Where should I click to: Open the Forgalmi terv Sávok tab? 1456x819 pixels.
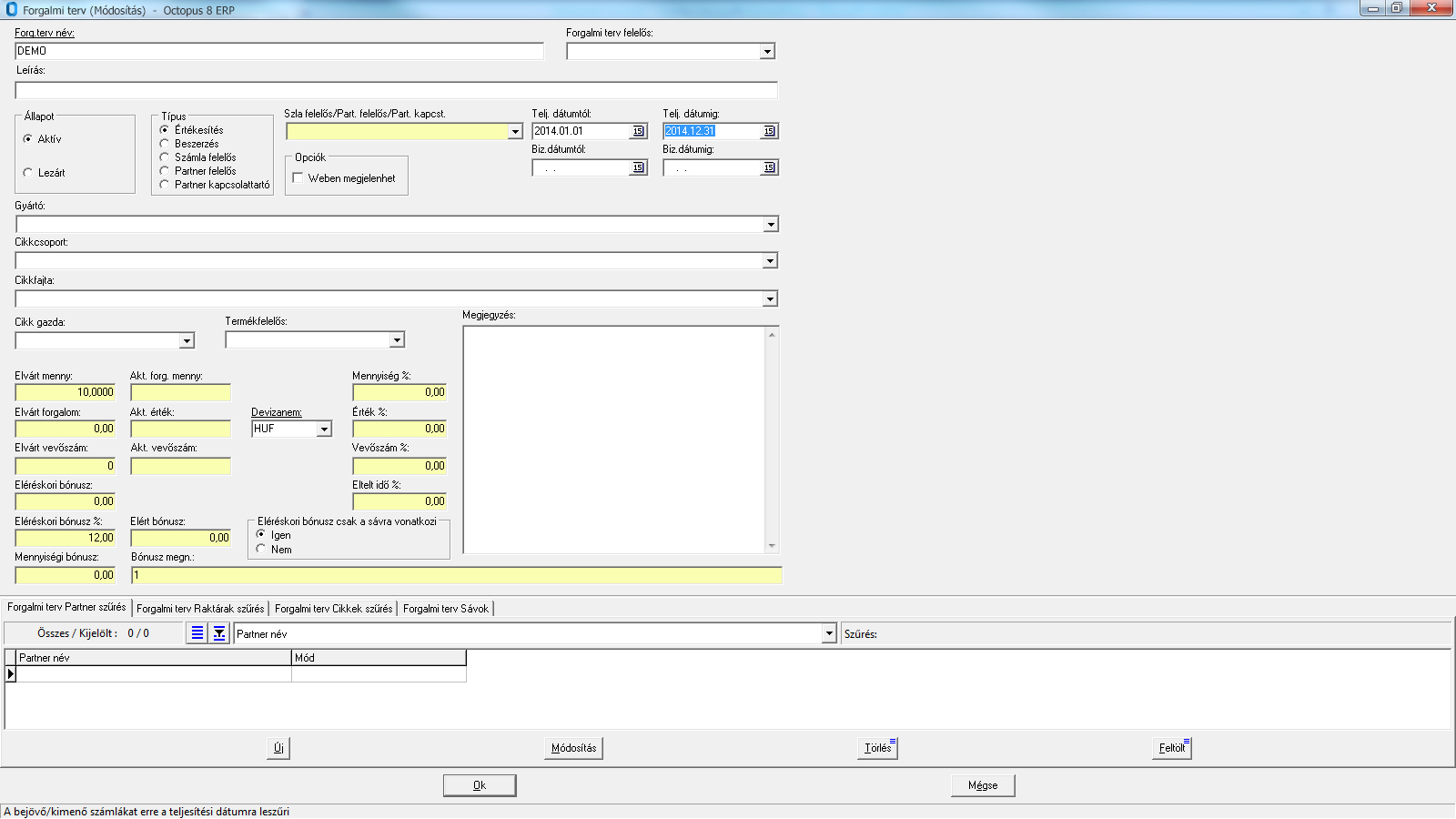446,609
